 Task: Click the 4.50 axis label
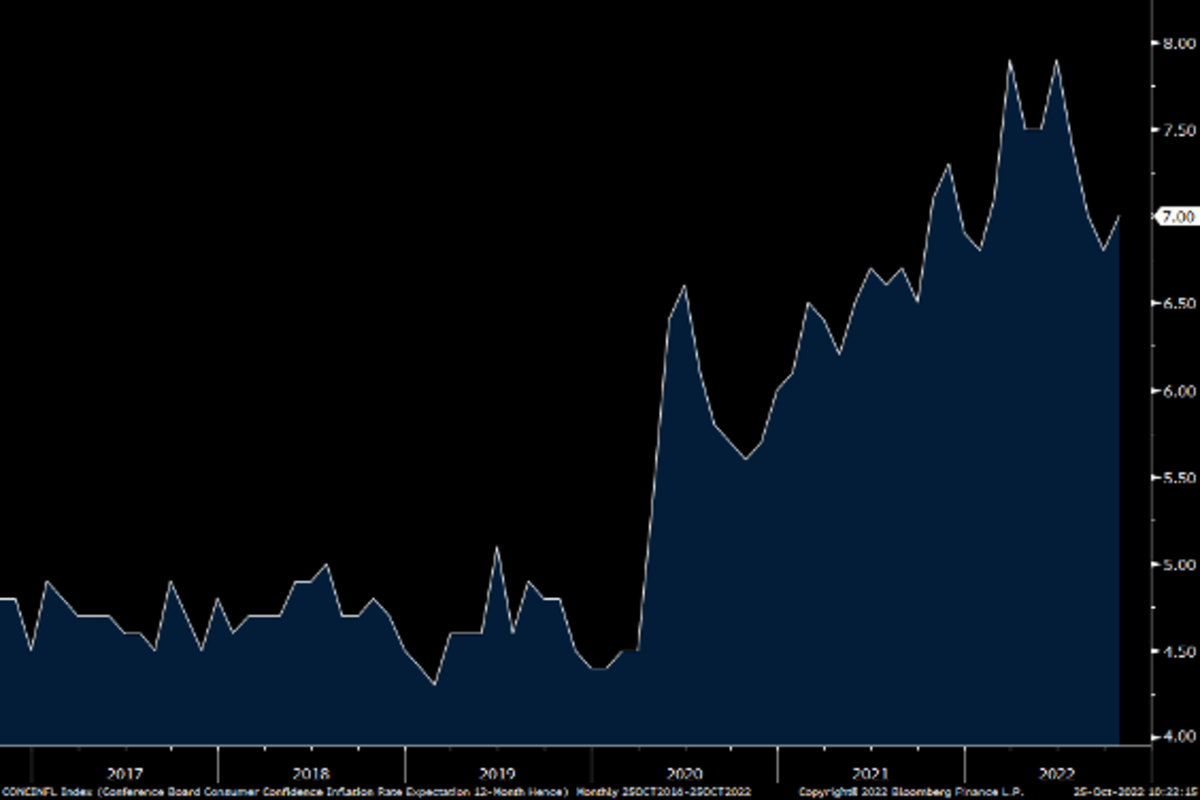point(1178,651)
